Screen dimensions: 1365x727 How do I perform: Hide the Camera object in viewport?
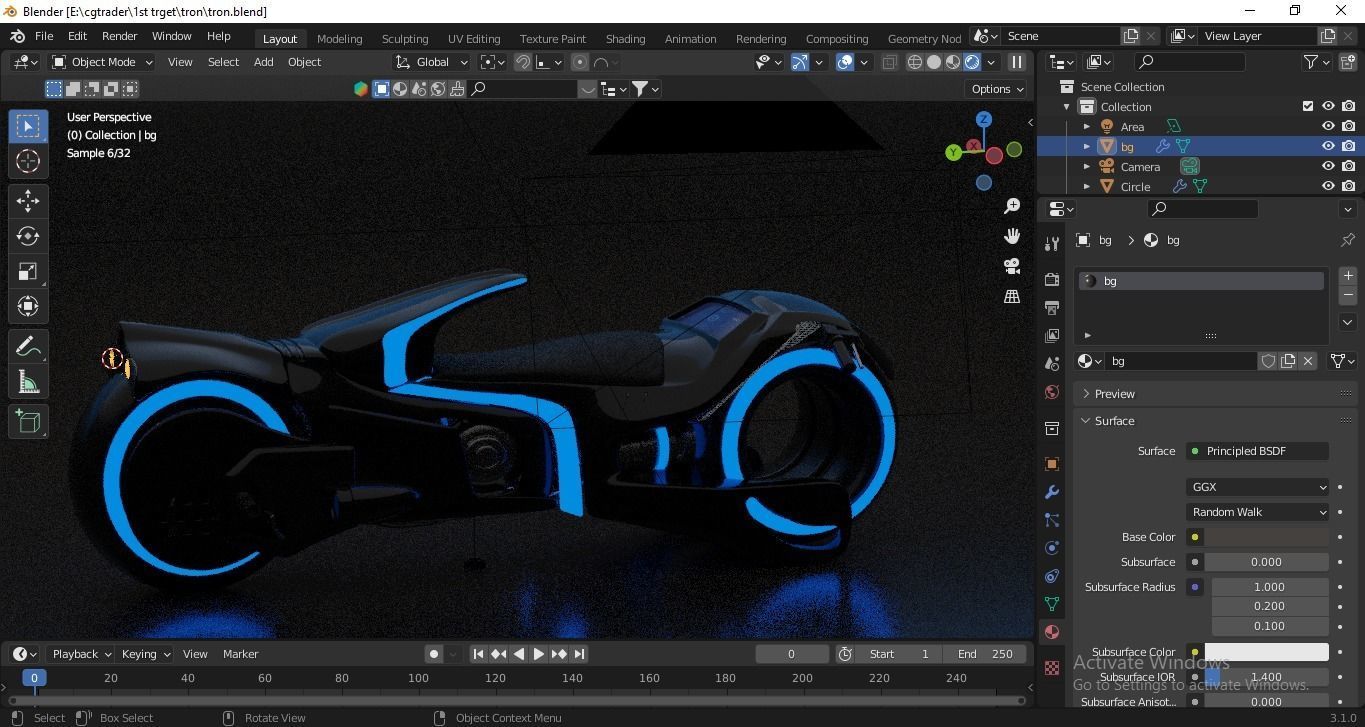[1328, 166]
